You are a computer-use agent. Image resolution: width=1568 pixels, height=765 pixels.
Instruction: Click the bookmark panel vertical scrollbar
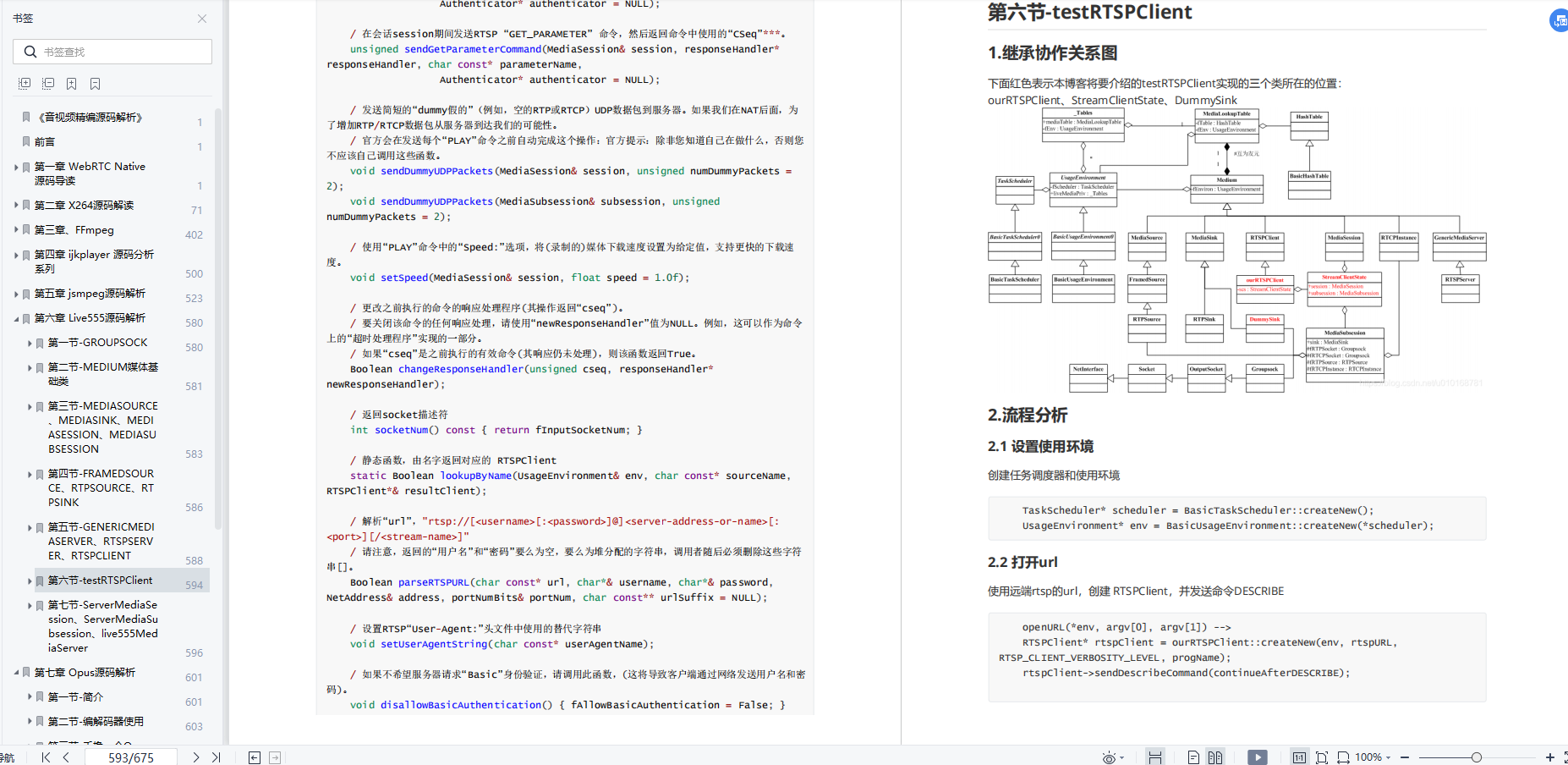(x=218, y=317)
